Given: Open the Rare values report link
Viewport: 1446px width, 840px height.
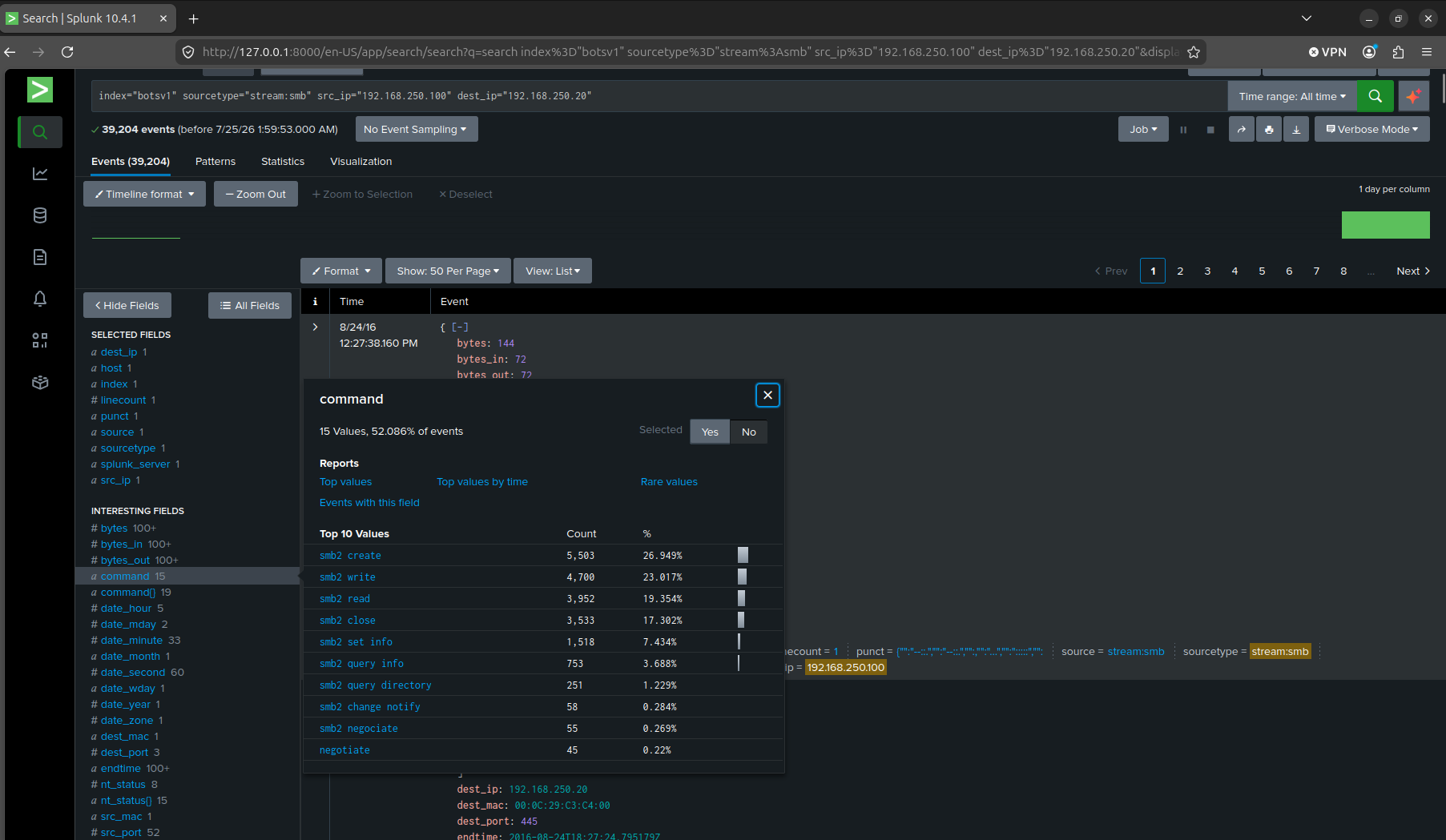Looking at the screenshot, I should pos(669,482).
